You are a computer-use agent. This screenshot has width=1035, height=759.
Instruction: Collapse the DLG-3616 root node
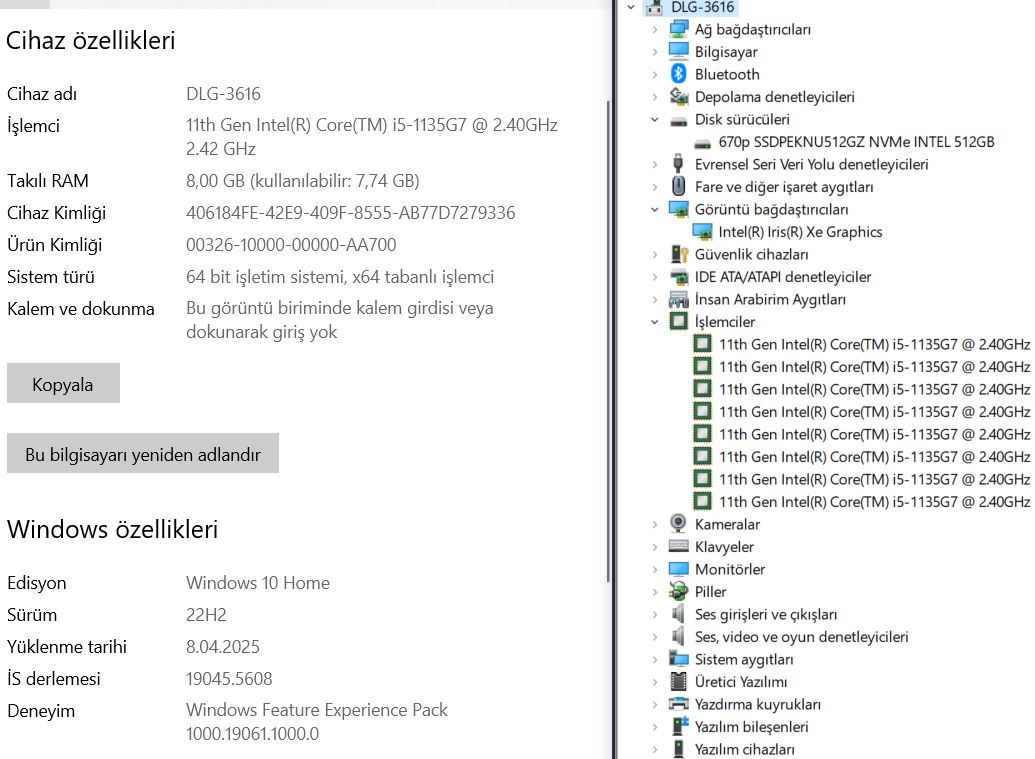(x=631, y=7)
